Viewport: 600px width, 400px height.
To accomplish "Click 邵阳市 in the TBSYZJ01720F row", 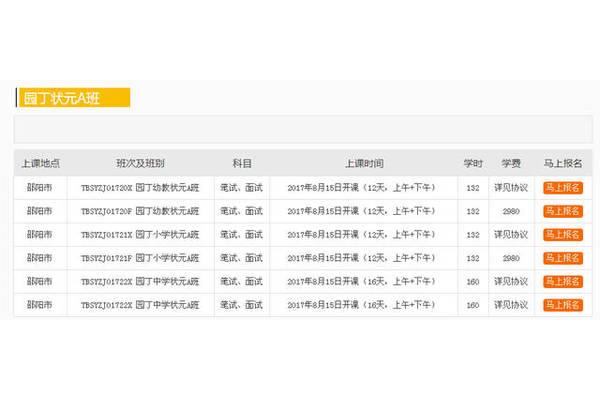I will click(x=39, y=211).
